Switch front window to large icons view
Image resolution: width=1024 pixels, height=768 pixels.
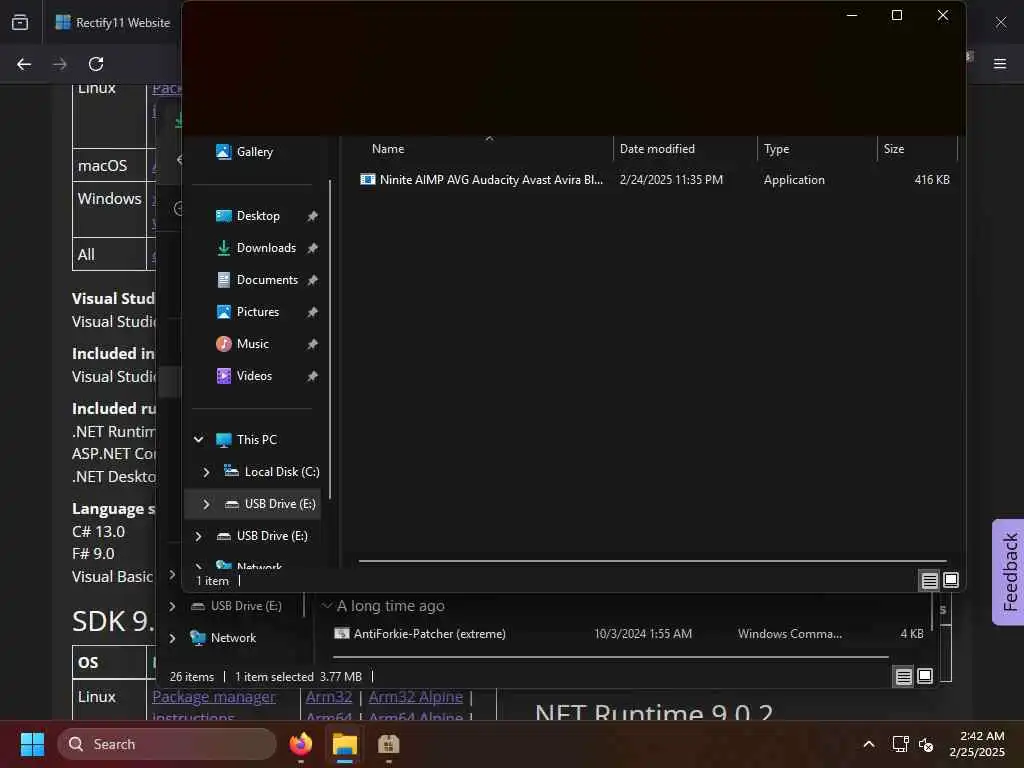click(951, 580)
